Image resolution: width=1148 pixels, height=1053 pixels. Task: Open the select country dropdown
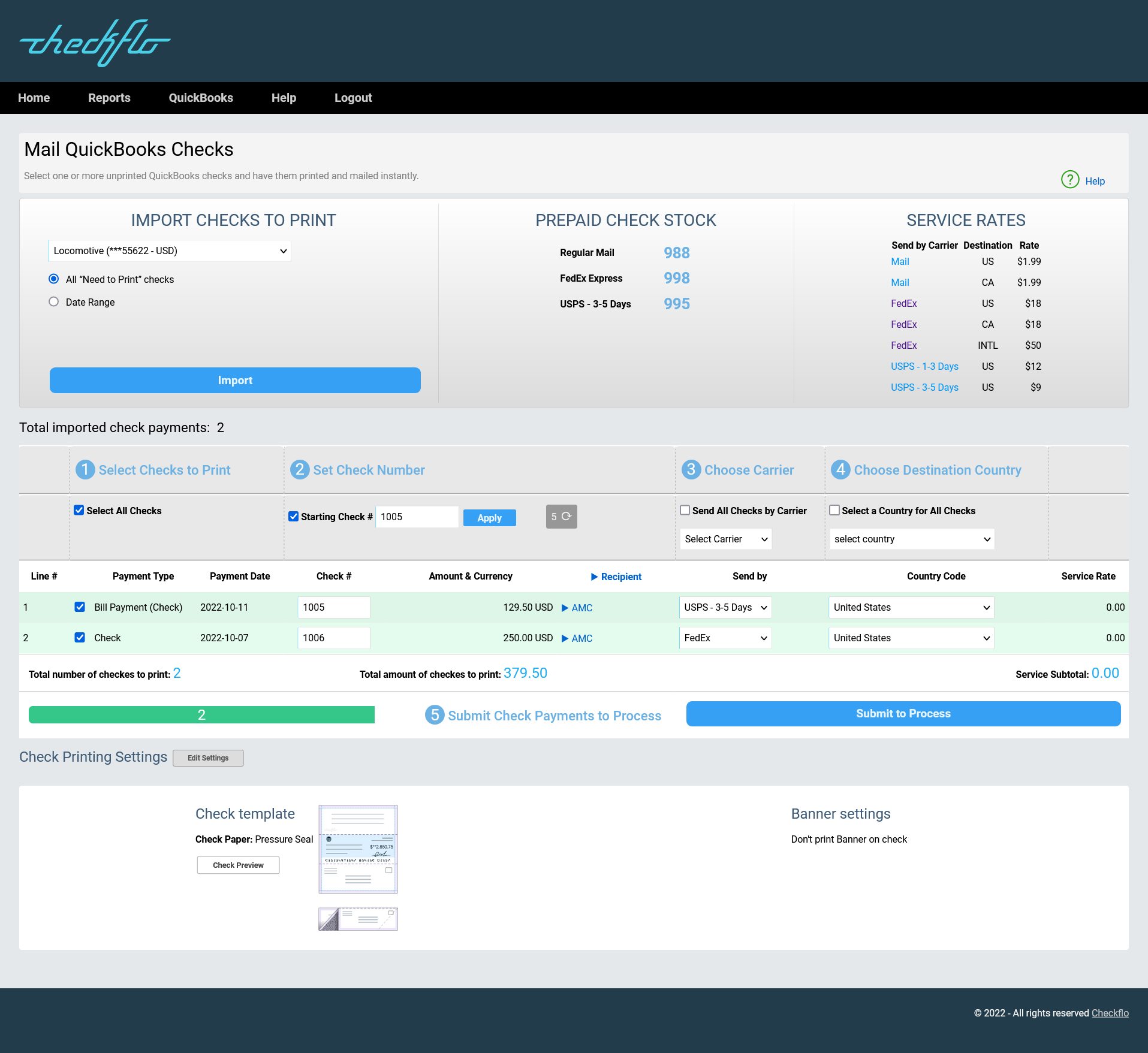point(912,539)
